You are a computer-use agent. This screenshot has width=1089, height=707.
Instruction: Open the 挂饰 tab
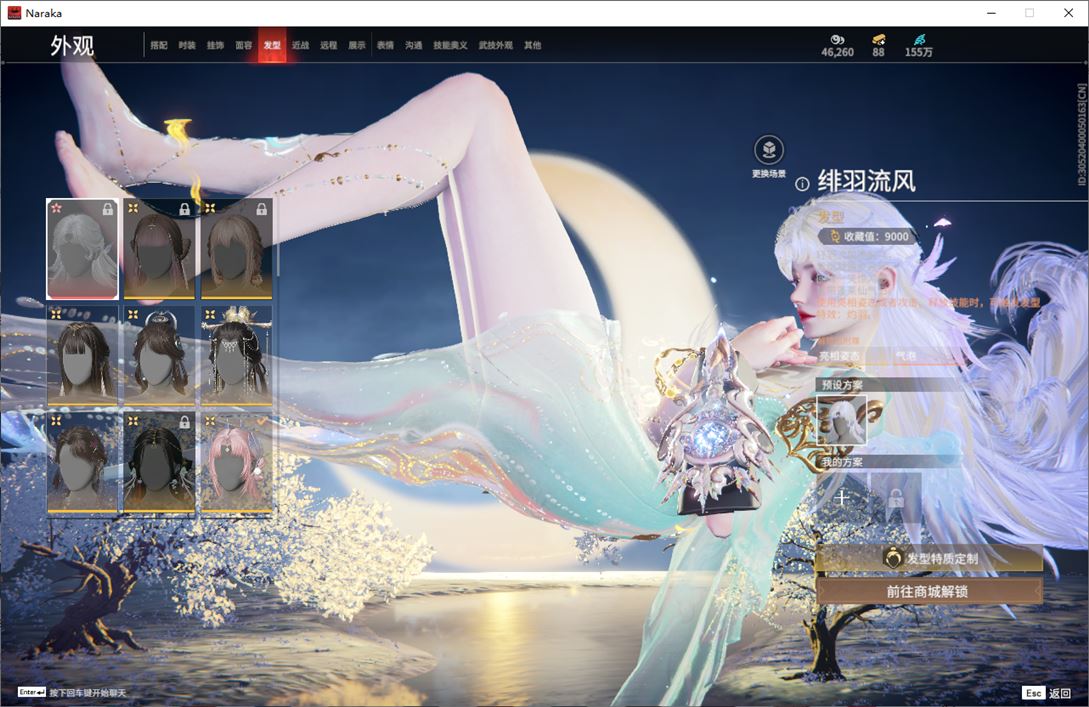point(215,45)
